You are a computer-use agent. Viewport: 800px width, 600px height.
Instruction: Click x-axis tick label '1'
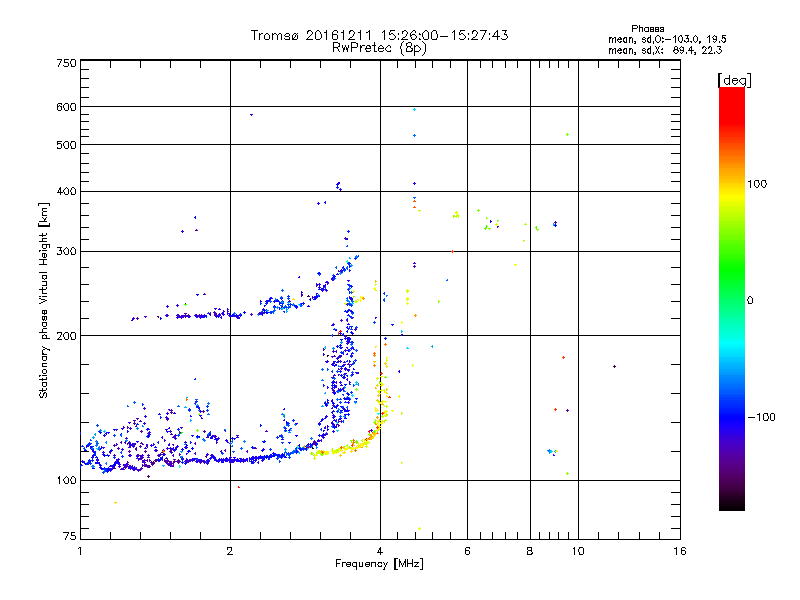80,551
